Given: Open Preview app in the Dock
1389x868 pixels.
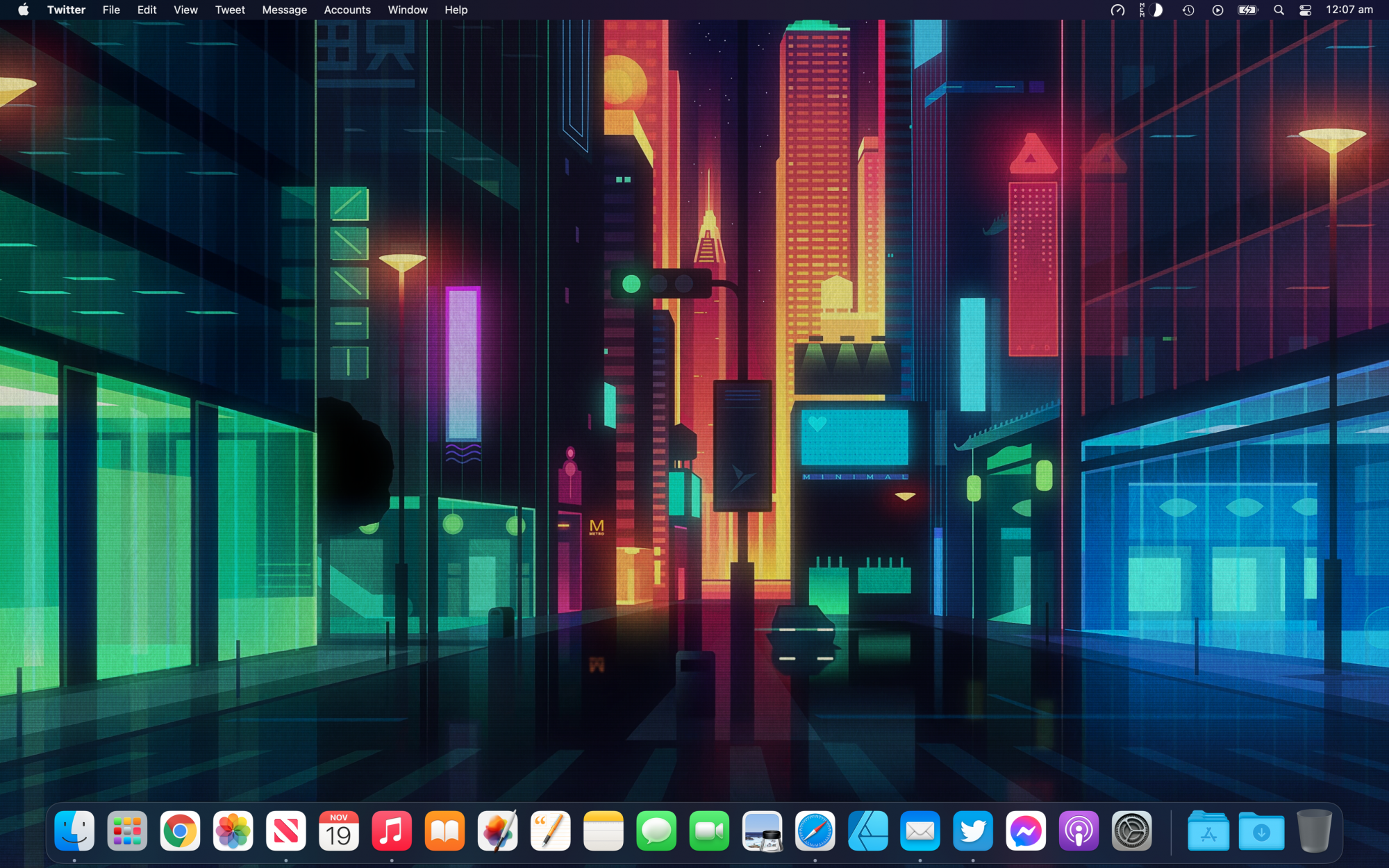Looking at the screenshot, I should click(762, 831).
